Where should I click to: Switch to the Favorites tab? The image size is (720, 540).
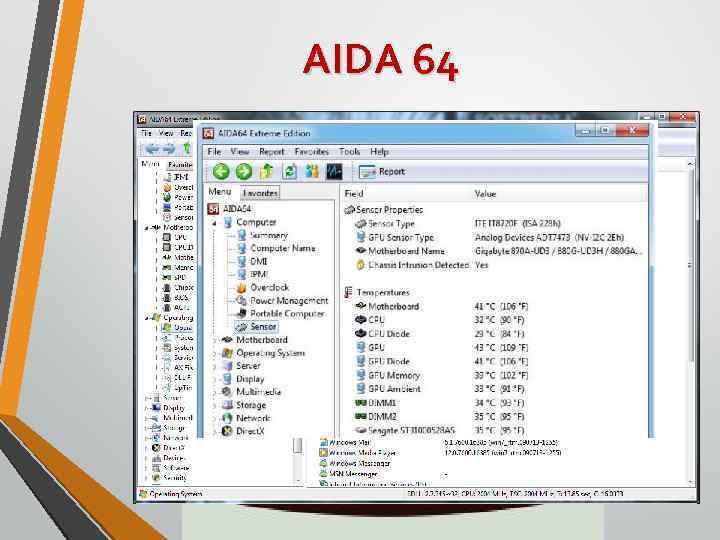[260, 193]
